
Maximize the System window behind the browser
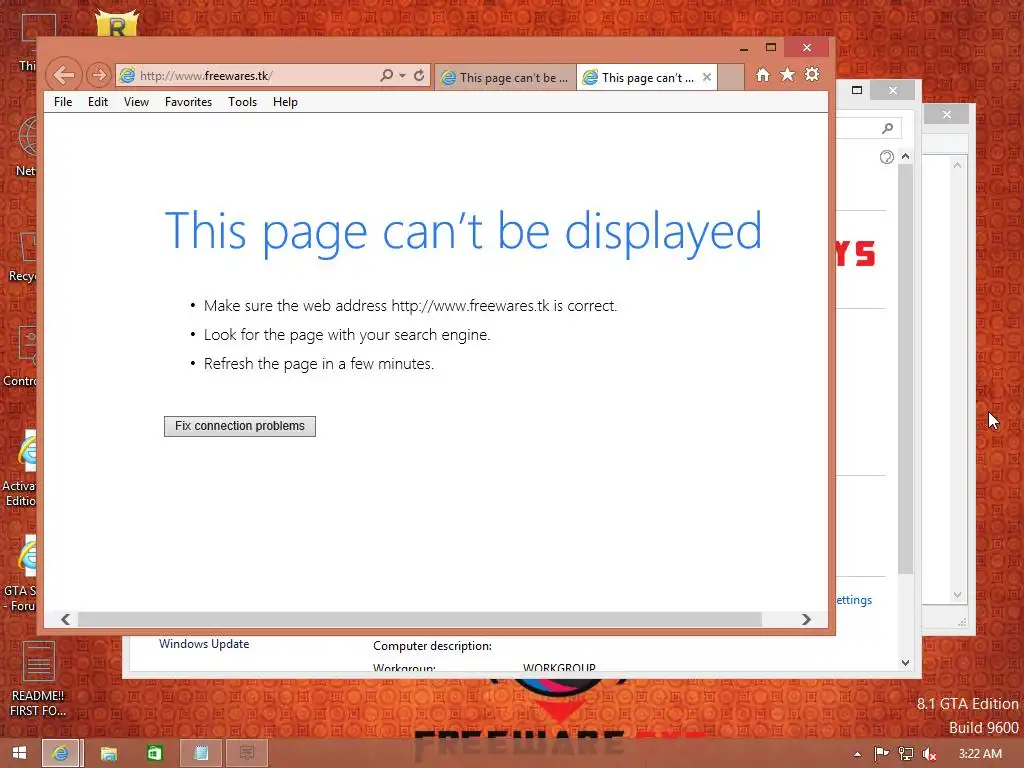857,90
